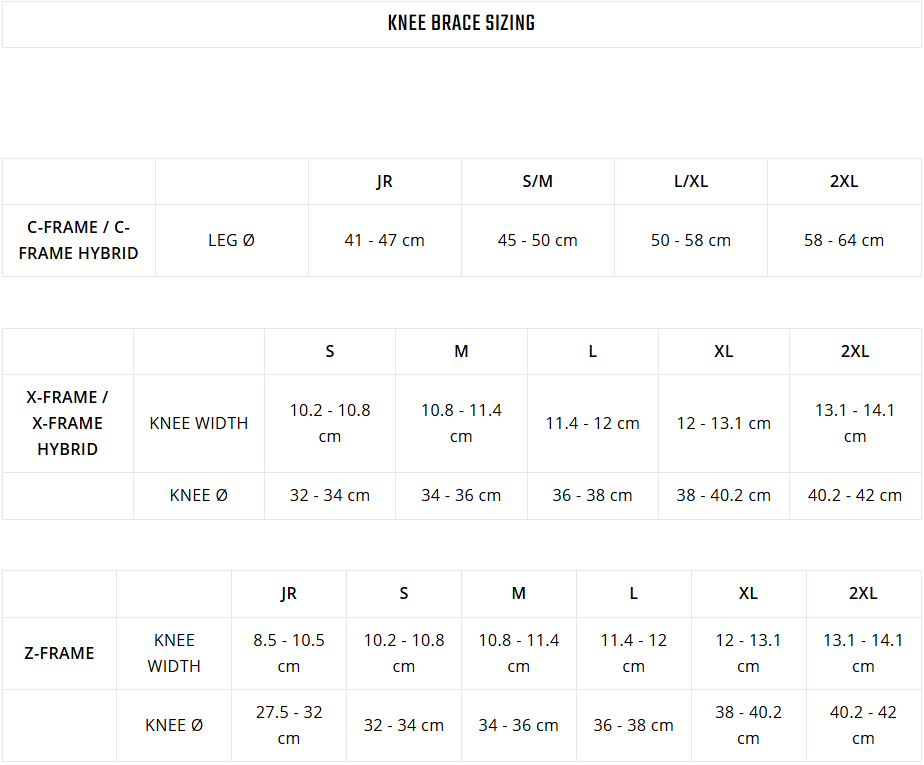Screen dimensions: 924x765
Task: Click the LEG Ø measurement cell
Action: pyautogui.click(x=232, y=240)
